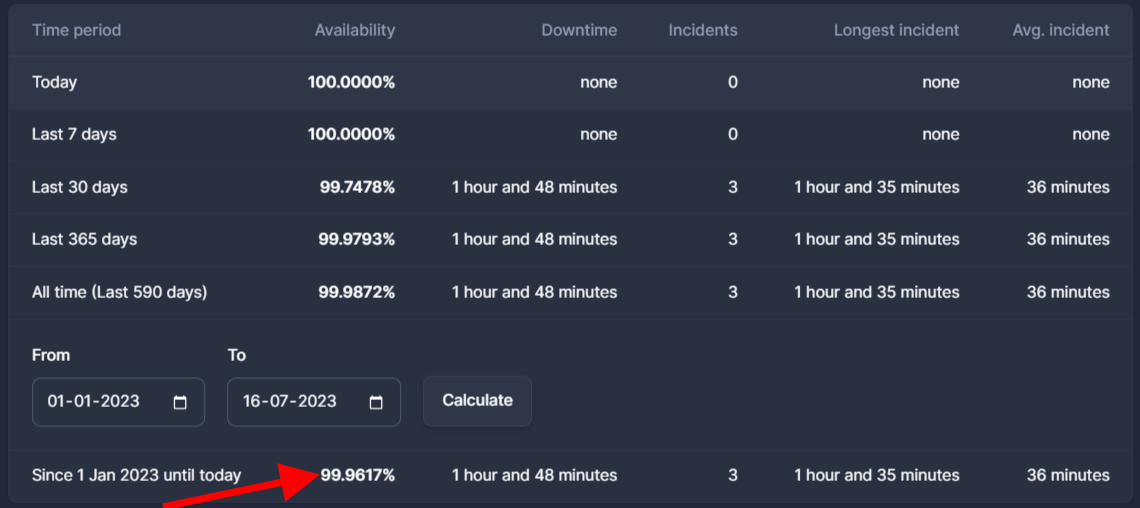Click the Time period column header

click(76, 31)
